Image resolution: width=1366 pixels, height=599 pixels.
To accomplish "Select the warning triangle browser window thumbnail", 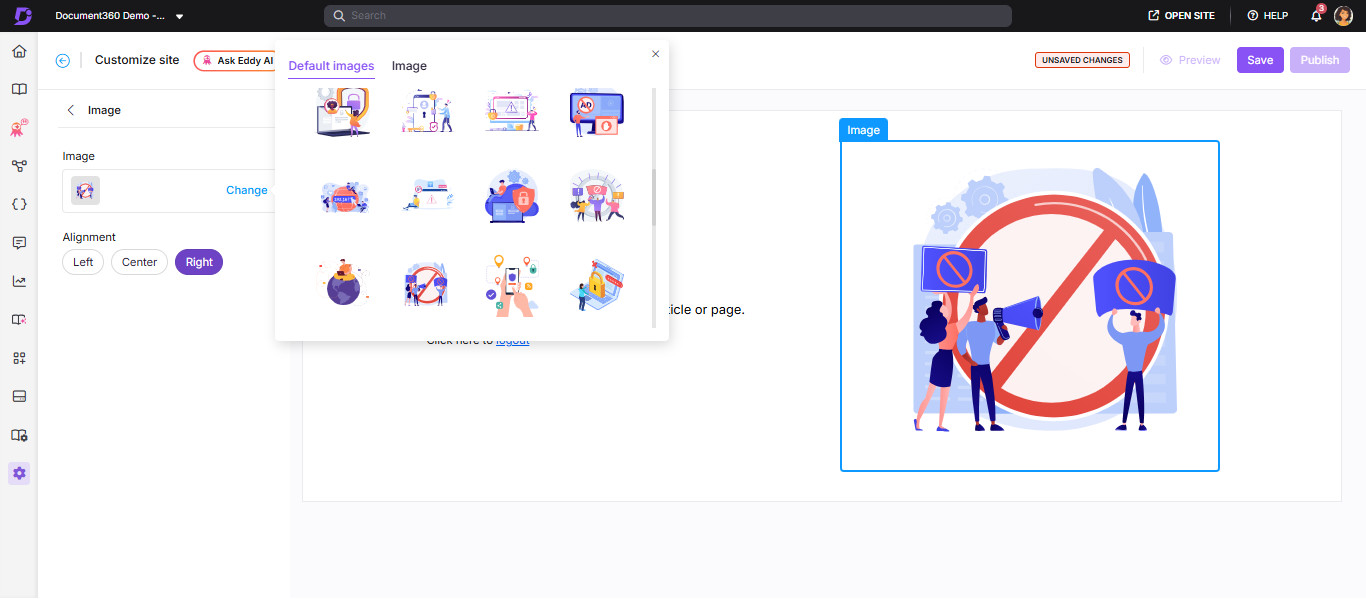I will (x=512, y=111).
